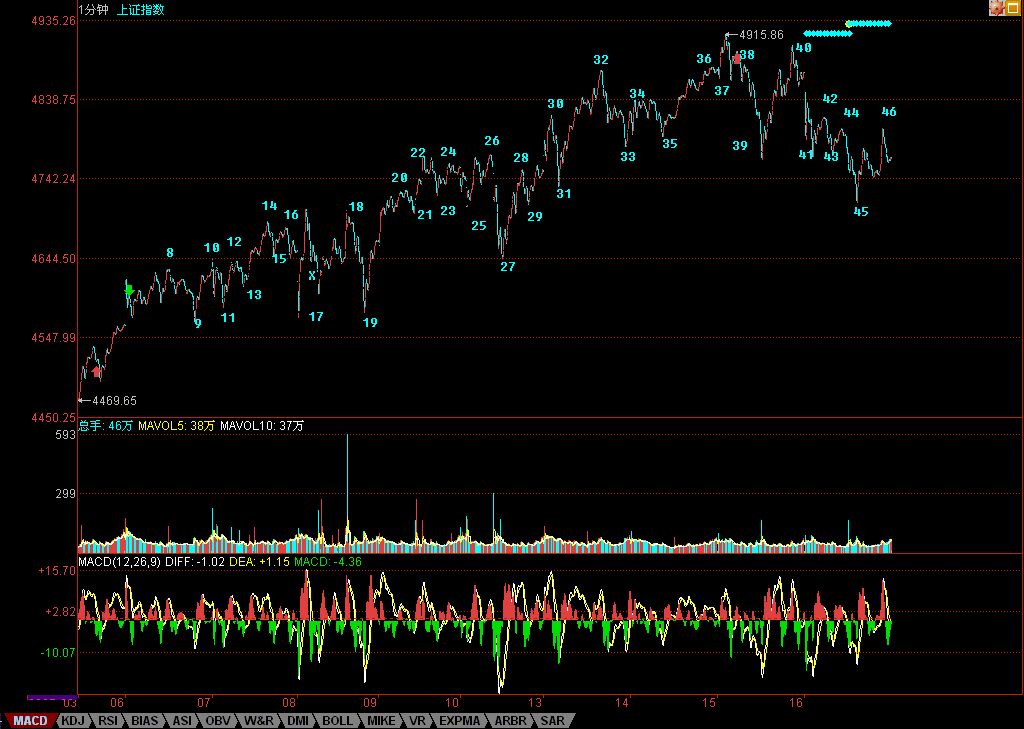This screenshot has height=729, width=1024.
Task: Open the BOLL indicator tab
Action: (x=337, y=720)
